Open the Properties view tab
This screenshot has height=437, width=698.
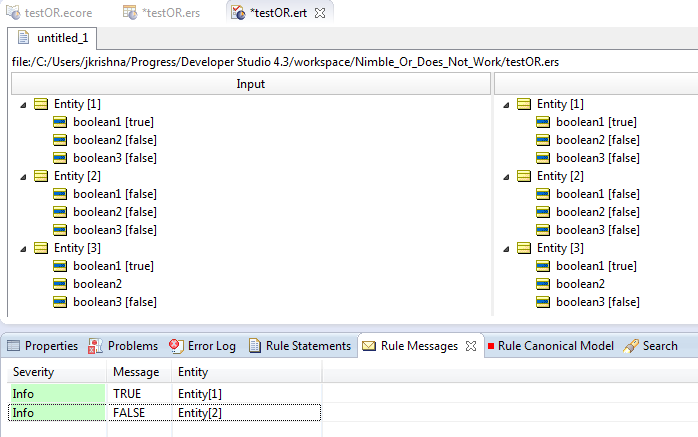[x=43, y=346]
